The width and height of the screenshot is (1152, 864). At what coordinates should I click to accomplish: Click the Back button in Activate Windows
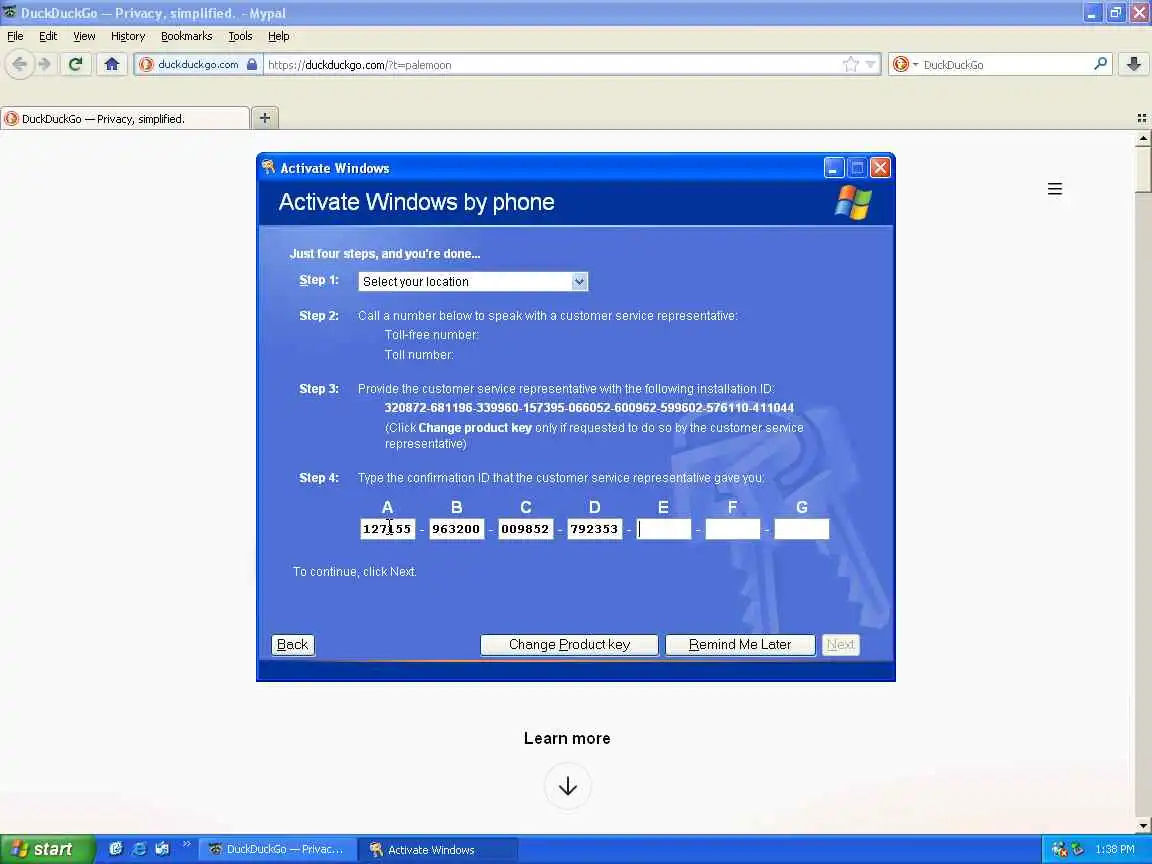(292, 645)
